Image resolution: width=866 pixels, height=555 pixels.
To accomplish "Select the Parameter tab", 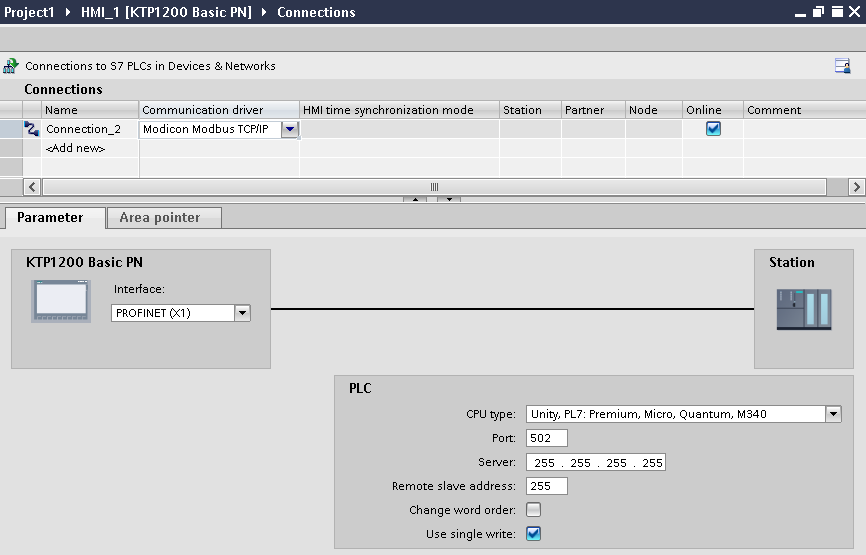I will [50, 218].
